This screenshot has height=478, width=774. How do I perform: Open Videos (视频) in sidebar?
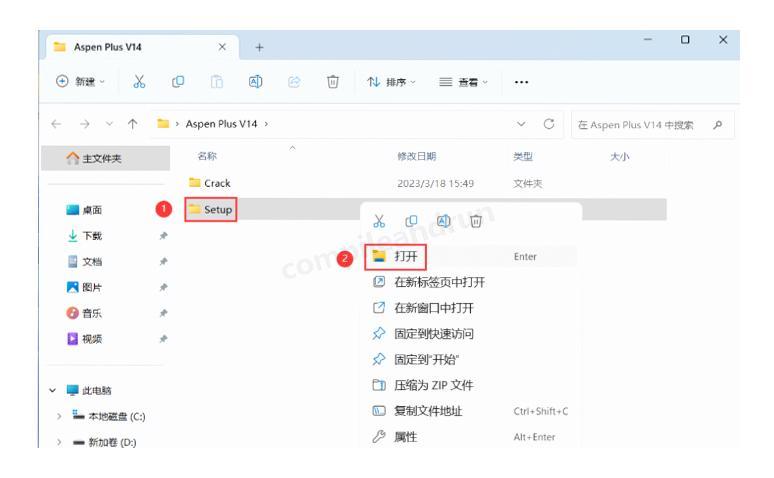pyautogui.click(x=84, y=339)
